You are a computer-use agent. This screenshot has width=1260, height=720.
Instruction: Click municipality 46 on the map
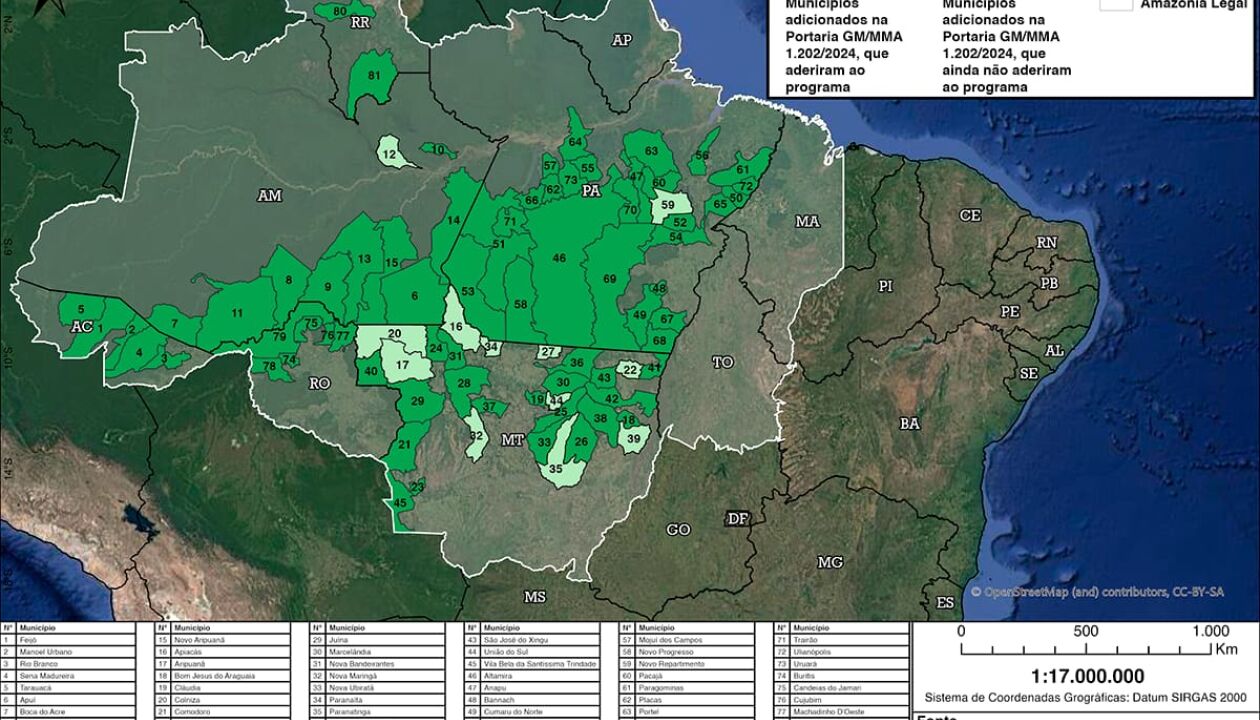559,258
